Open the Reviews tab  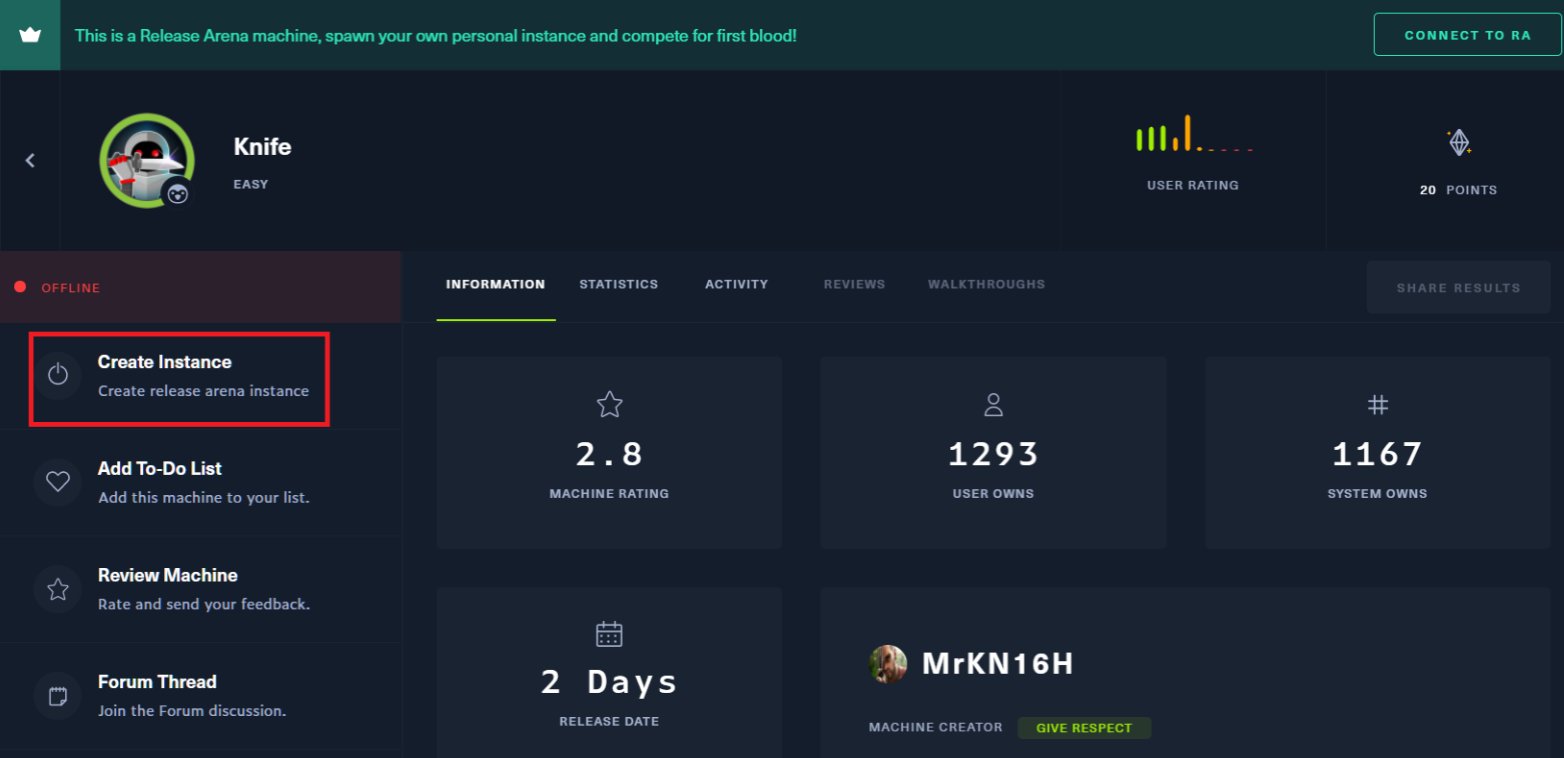(854, 284)
